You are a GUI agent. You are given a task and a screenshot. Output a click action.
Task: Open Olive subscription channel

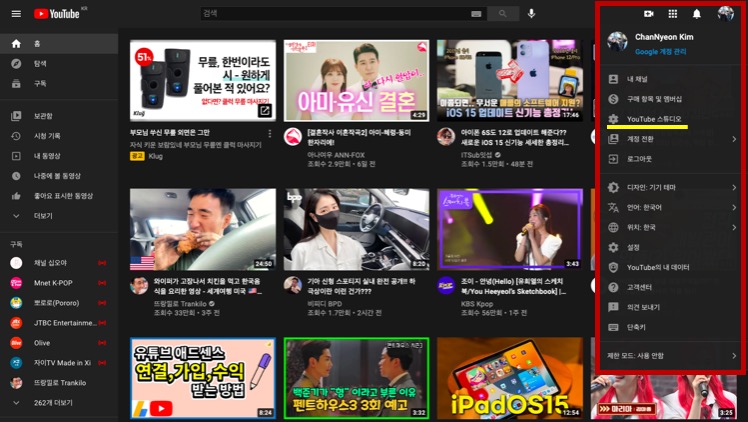click(59, 343)
